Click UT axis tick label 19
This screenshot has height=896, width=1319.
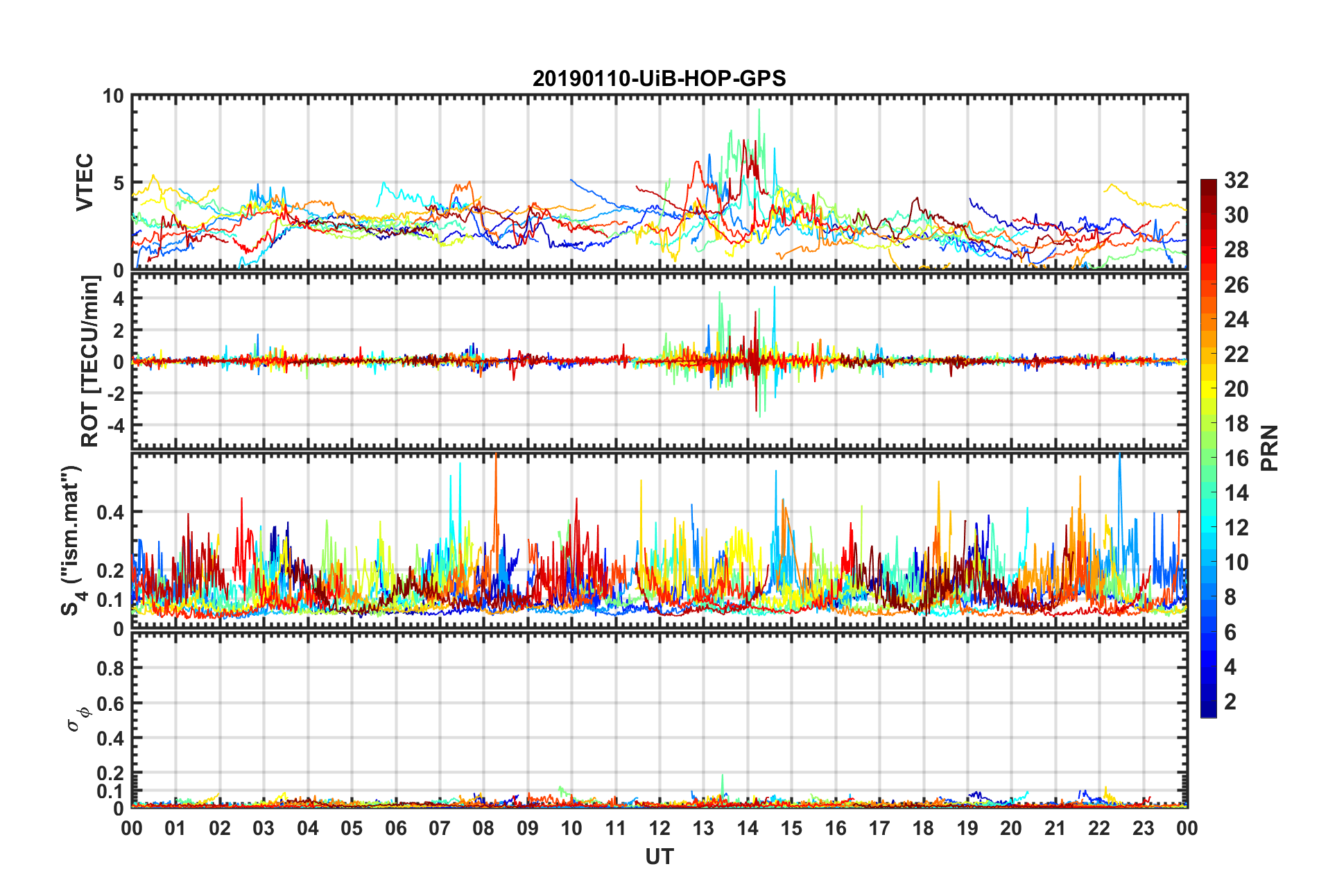point(967,828)
